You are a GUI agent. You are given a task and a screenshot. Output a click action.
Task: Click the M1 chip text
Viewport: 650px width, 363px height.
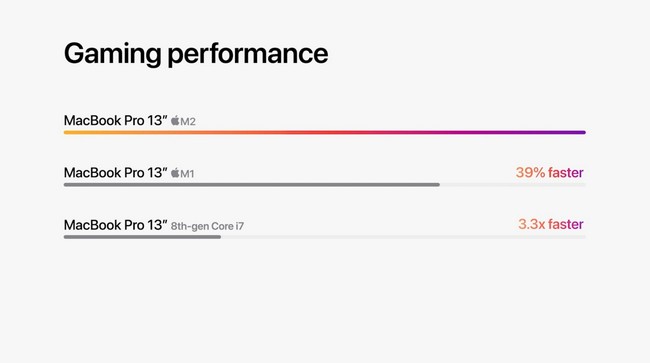click(187, 174)
